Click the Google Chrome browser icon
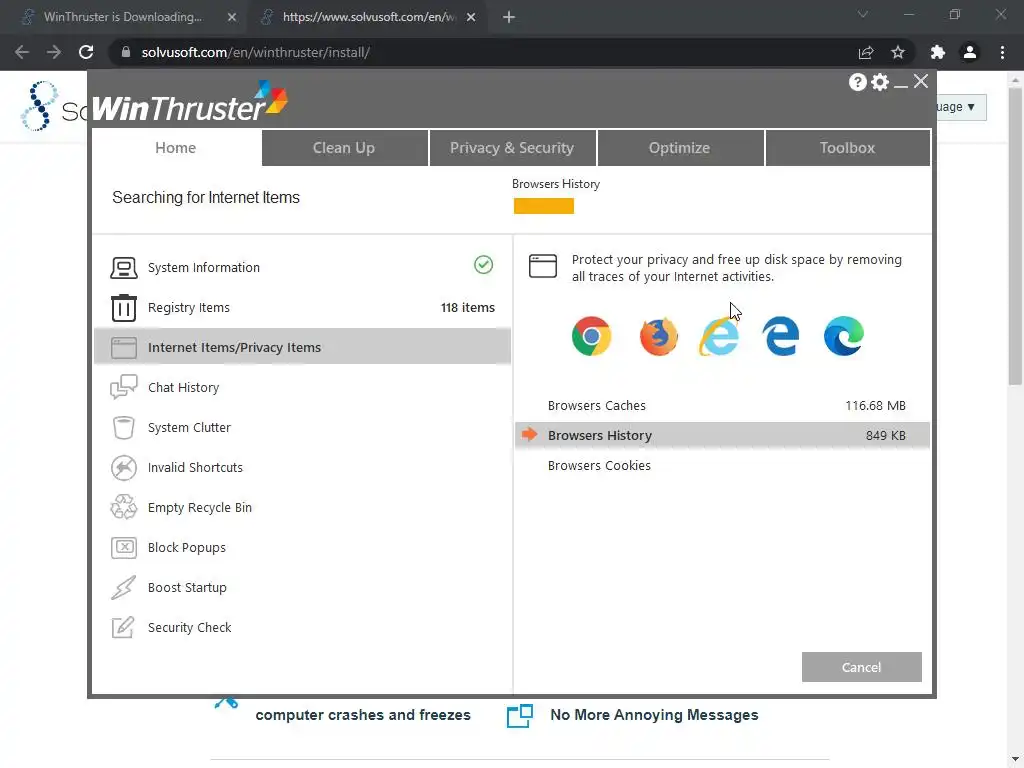 click(x=591, y=336)
